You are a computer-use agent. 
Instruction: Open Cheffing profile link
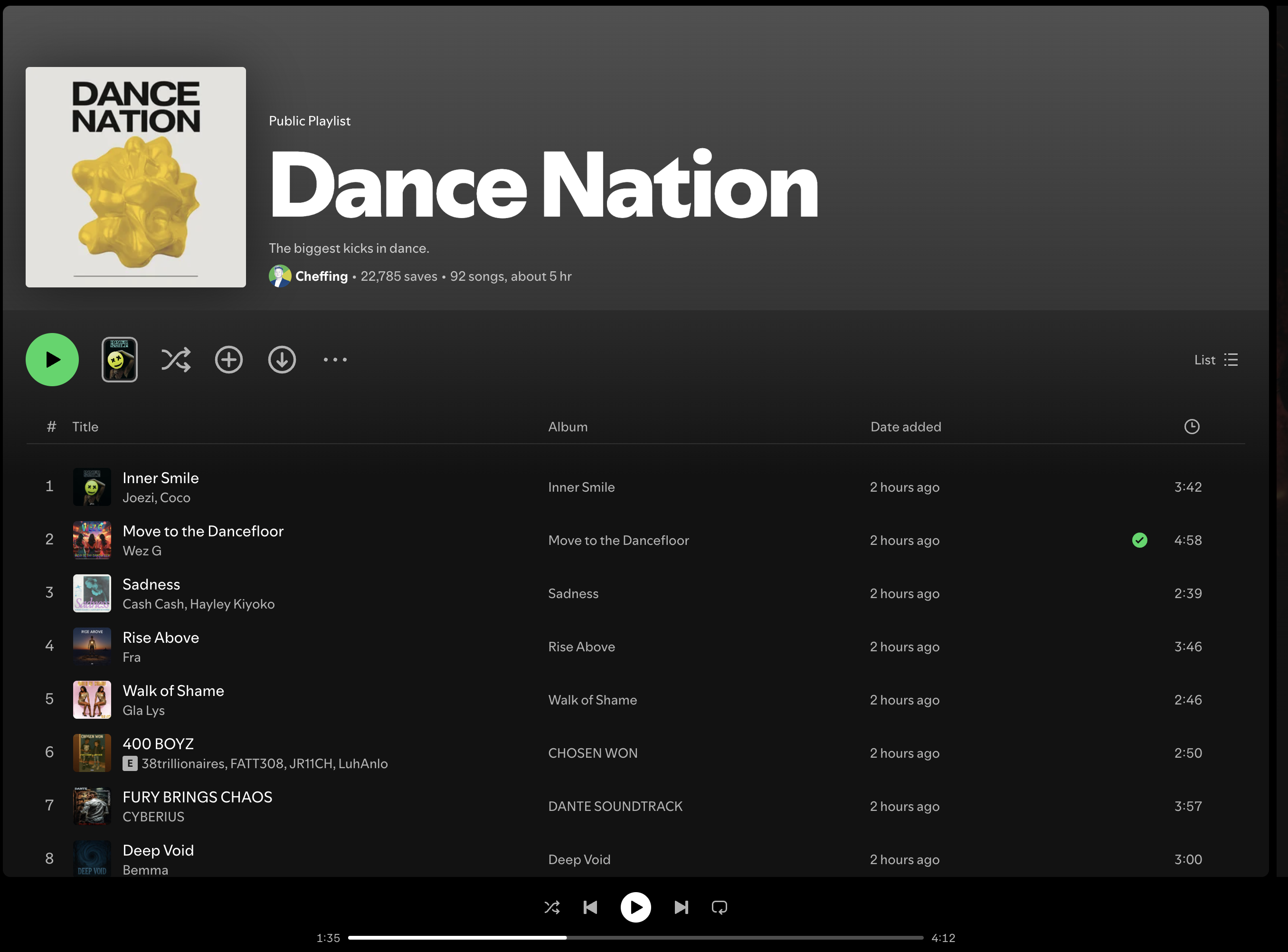pos(322,276)
